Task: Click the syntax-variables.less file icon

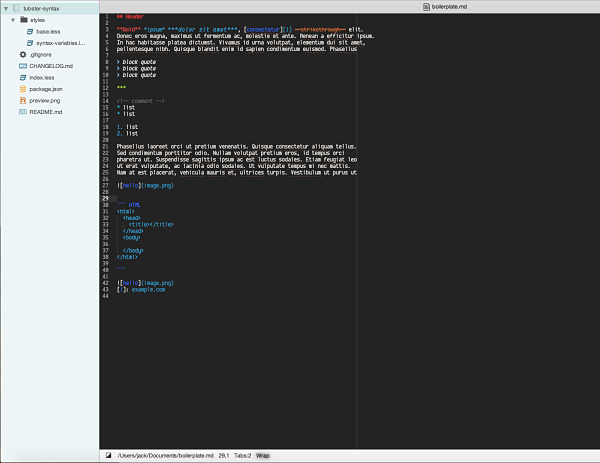Action: click(x=30, y=43)
